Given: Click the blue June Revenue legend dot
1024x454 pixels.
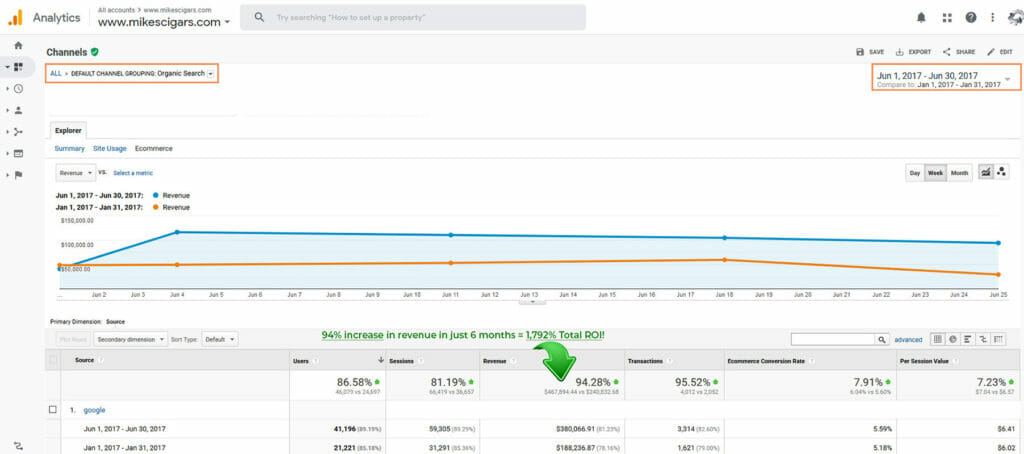Looking at the screenshot, I should click(x=154, y=195).
